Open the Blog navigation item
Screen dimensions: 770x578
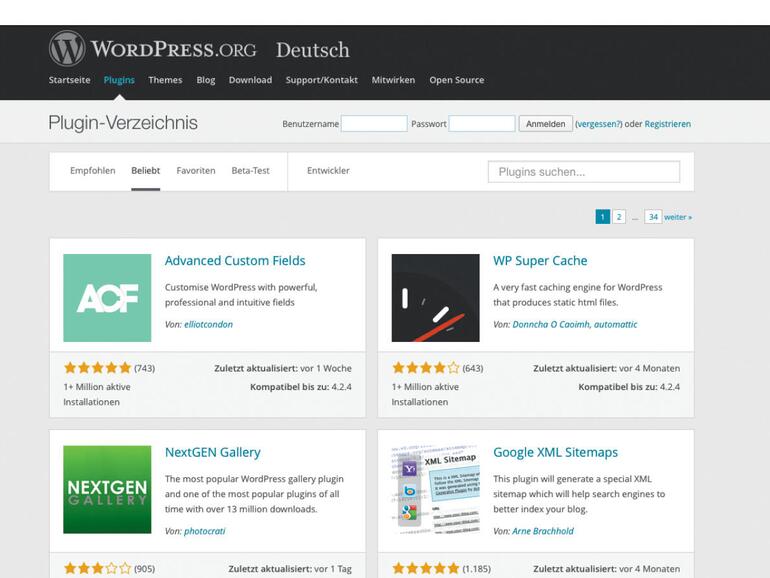pos(206,80)
